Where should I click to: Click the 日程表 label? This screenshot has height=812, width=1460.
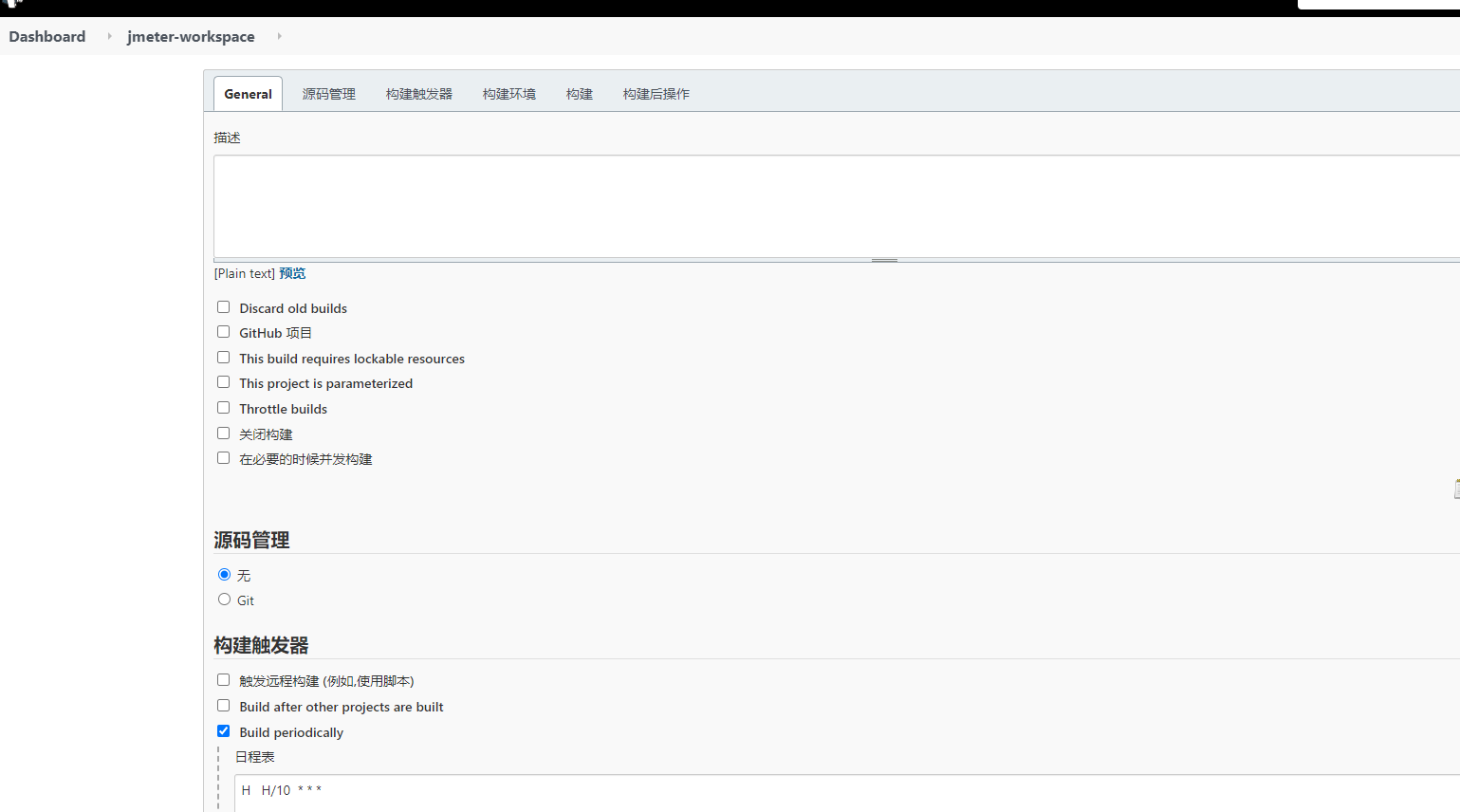point(255,757)
